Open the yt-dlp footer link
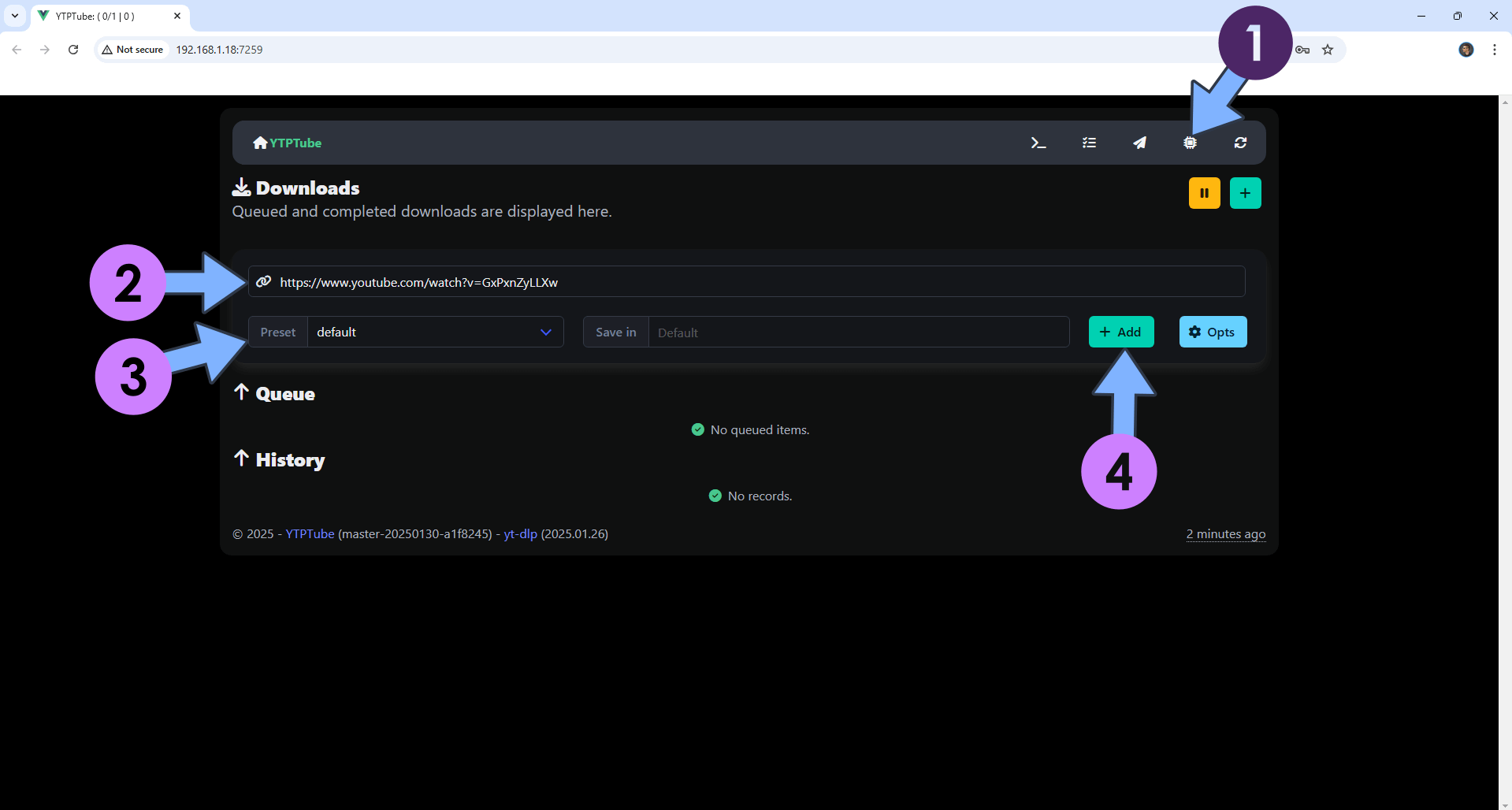The height and width of the screenshot is (810, 1512). point(520,533)
